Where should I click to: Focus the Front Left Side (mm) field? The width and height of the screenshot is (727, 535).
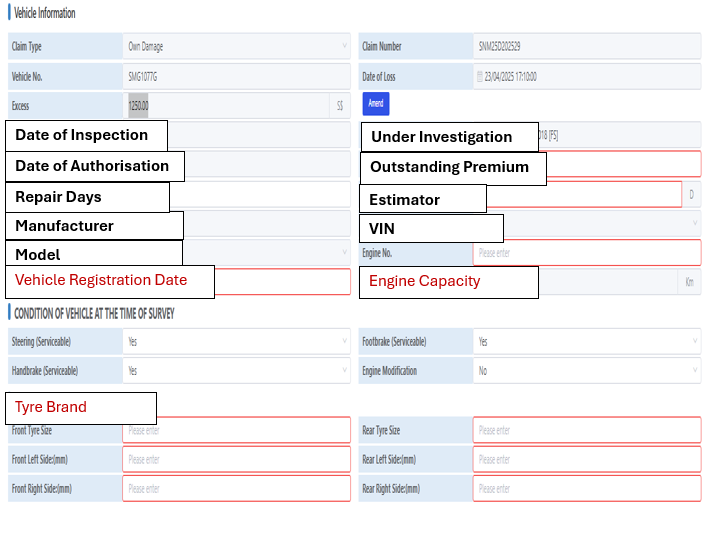(x=236, y=459)
